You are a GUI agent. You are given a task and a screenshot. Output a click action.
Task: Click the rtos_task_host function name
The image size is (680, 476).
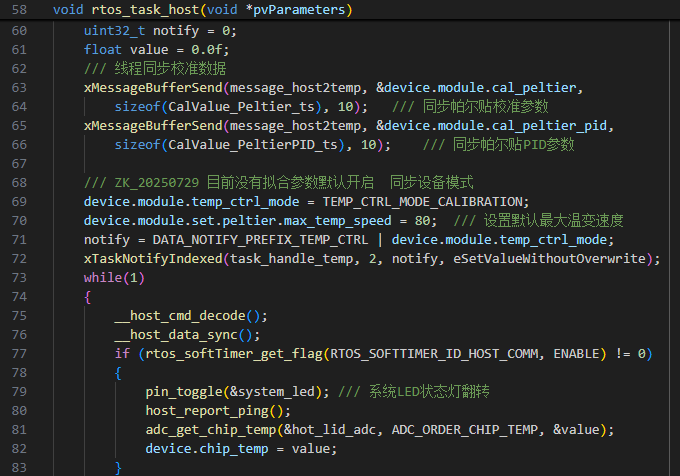tap(145, 10)
